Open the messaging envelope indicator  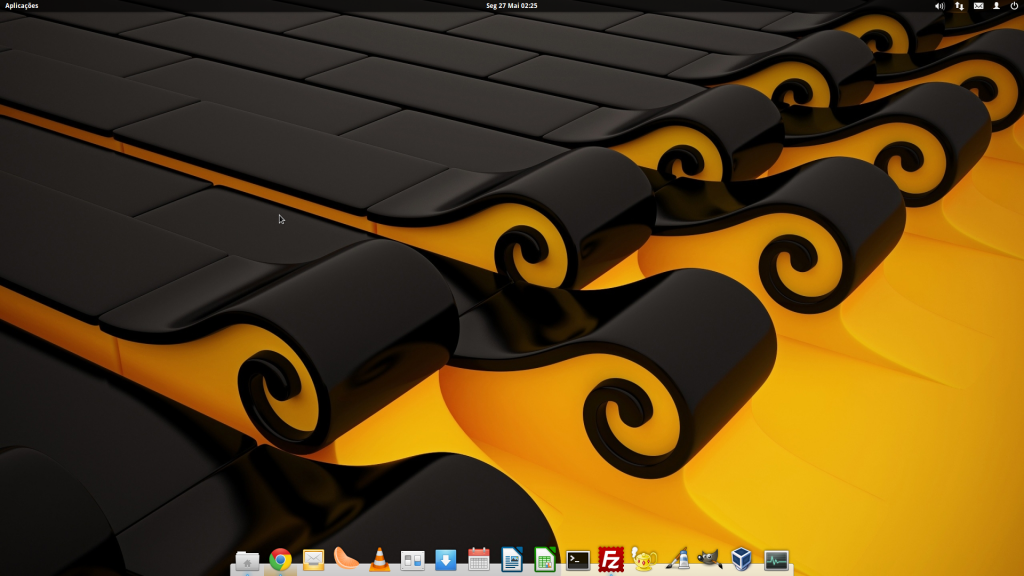click(978, 6)
